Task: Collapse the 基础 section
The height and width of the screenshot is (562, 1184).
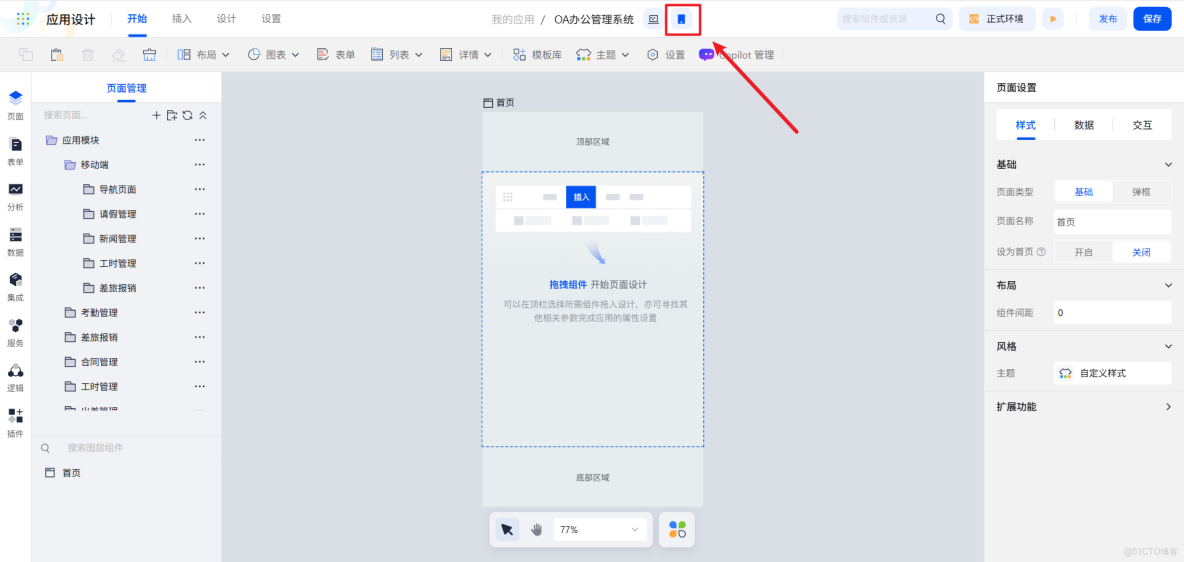Action: tap(1168, 165)
